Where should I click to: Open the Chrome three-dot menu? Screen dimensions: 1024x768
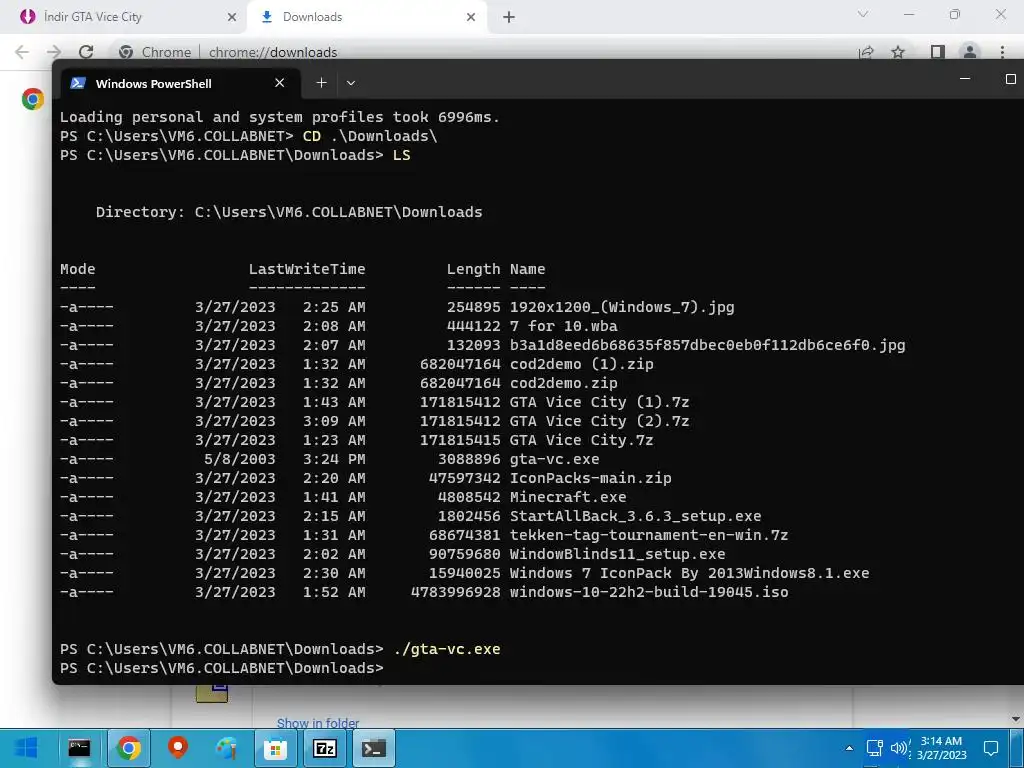(1002, 52)
